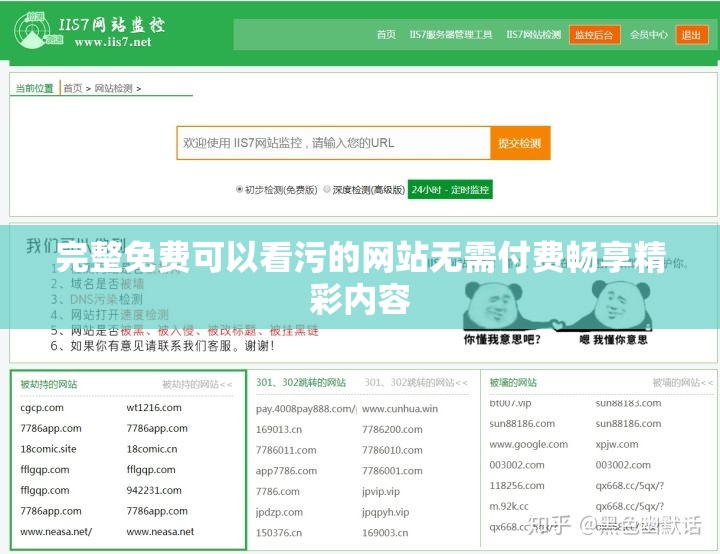The height and width of the screenshot is (554, 720).
Task: Click the 网站检测 breadcrumb link
Action: click(113, 88)
